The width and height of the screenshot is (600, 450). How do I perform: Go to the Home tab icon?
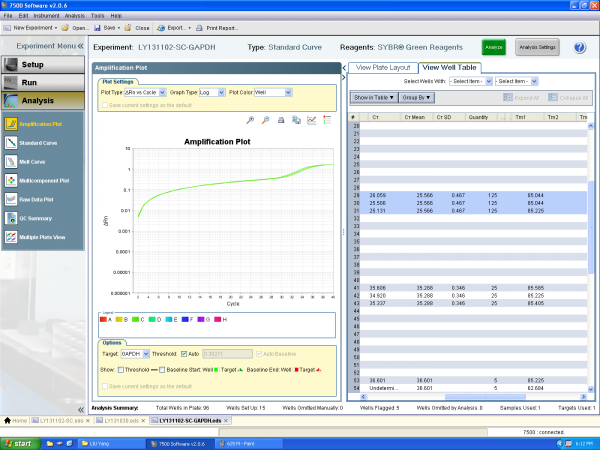pyautogui.click(x=7, y=421)
